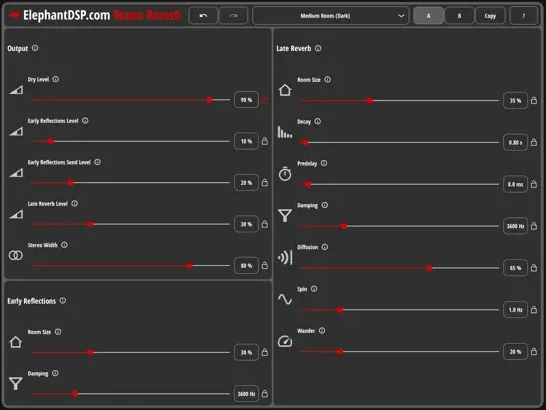Toggle the lock for Stereo Width
This screenshot has width=546, height=410.
[265, 265]
